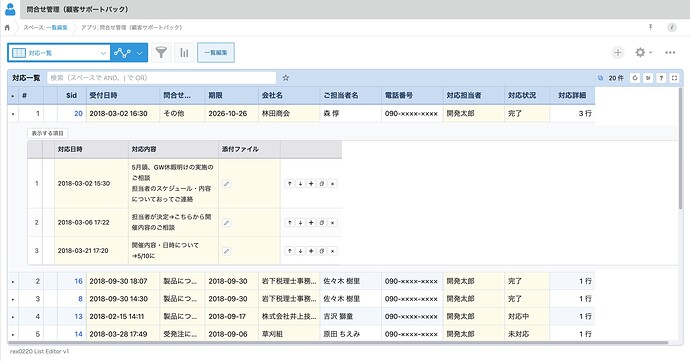This screenshot has width=690, height=361.
Task: Select the 2026-10-26 deadline cell
Action: pyautogui.click(x=231, y=114)
